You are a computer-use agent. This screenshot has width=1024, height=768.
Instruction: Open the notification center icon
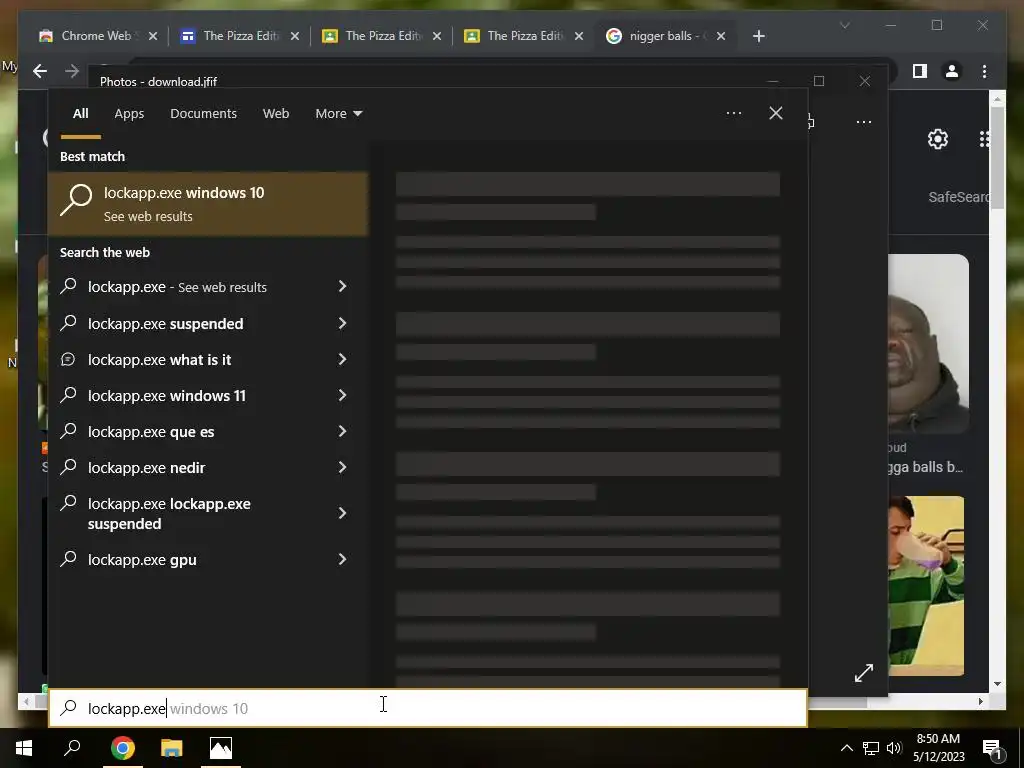click(x=993, y=748)
